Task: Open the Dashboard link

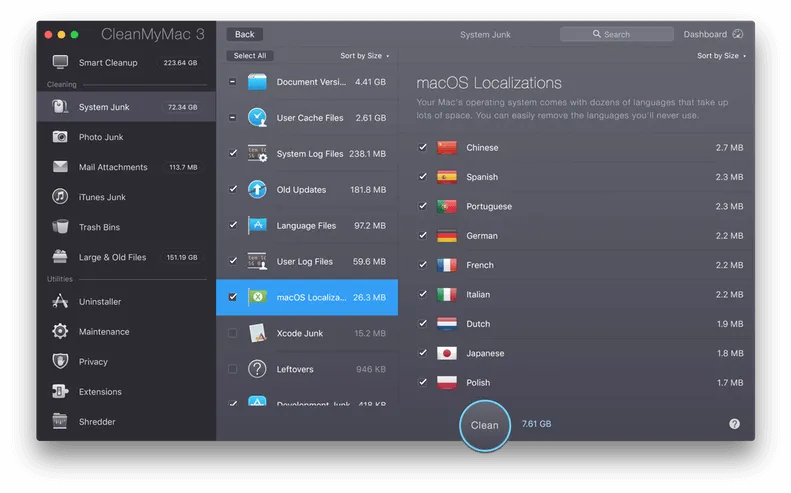Action: (713, 34)
